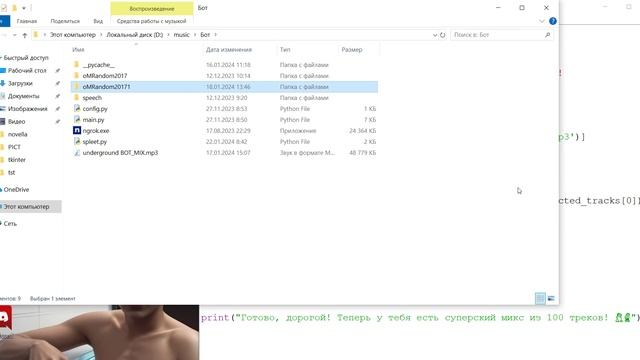Open tst folder in navigation pane
640x360 pixels.
pos(11,172)
